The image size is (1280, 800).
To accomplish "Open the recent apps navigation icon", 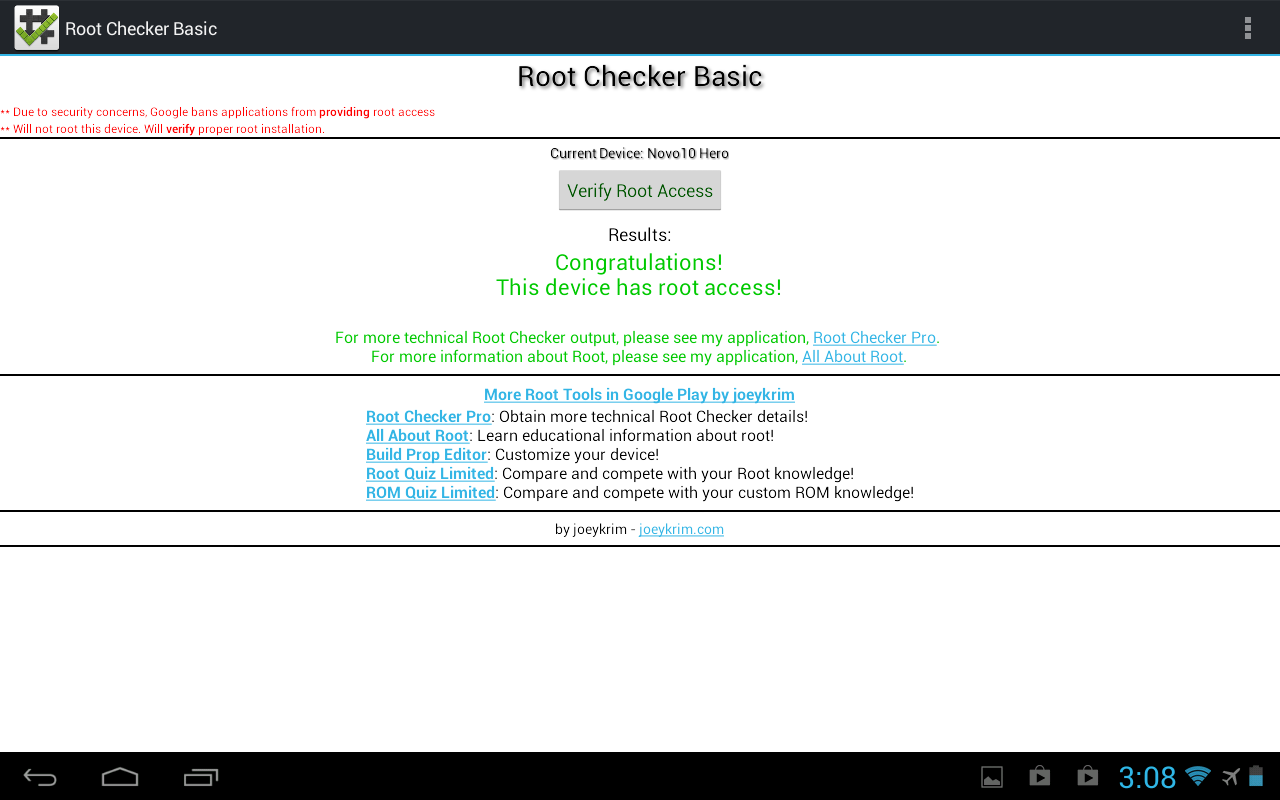I will pyautogui.click(x=201, y=777).
